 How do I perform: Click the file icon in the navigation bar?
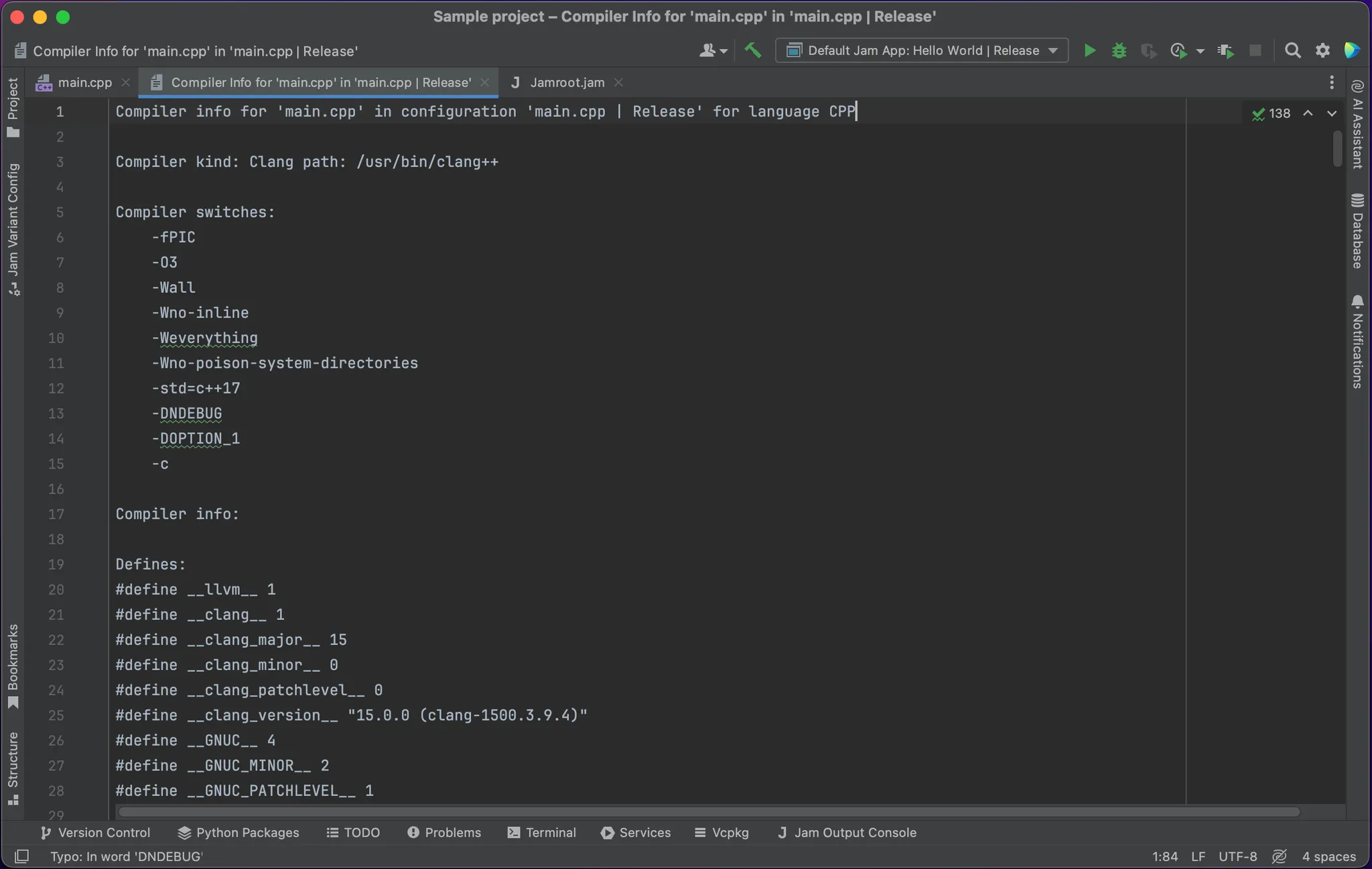point(21,51)
